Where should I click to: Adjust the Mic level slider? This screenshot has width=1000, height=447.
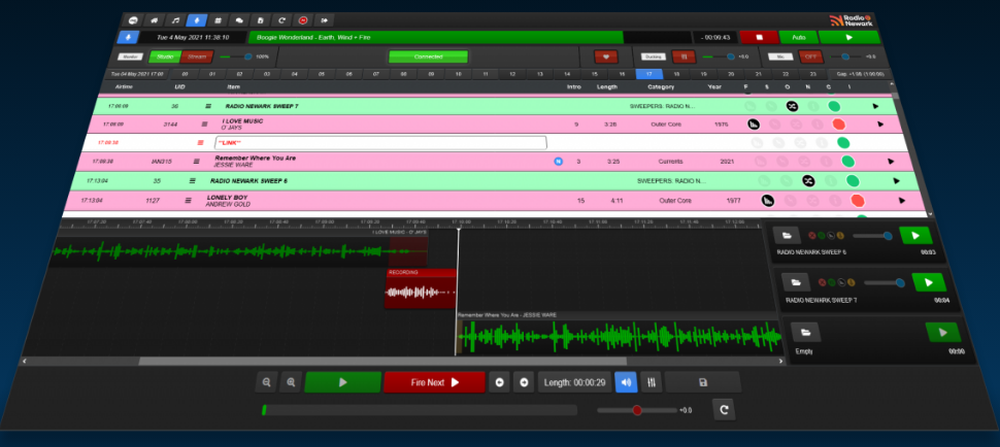click(846, 57)
